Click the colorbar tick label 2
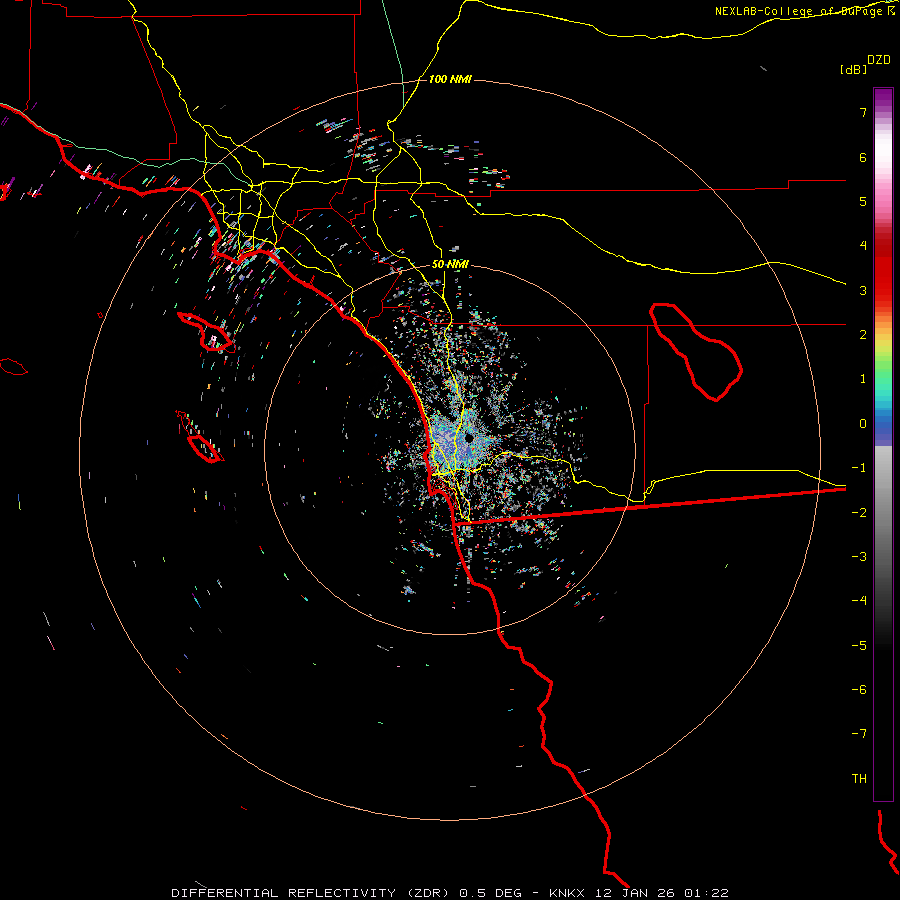Screen dimensions: 900x900 coord(863,335)
